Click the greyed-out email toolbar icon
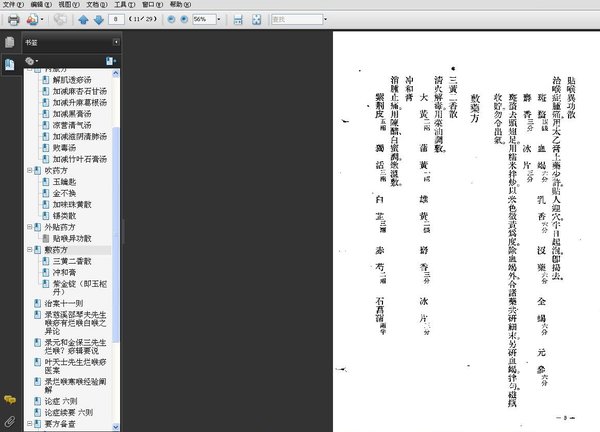600x432 pixels. coord(60,19)
